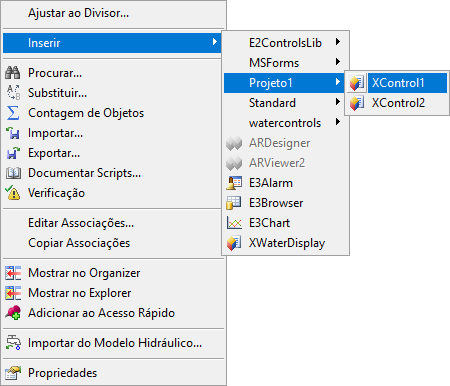Select Copiar Associações

point(113,243)
